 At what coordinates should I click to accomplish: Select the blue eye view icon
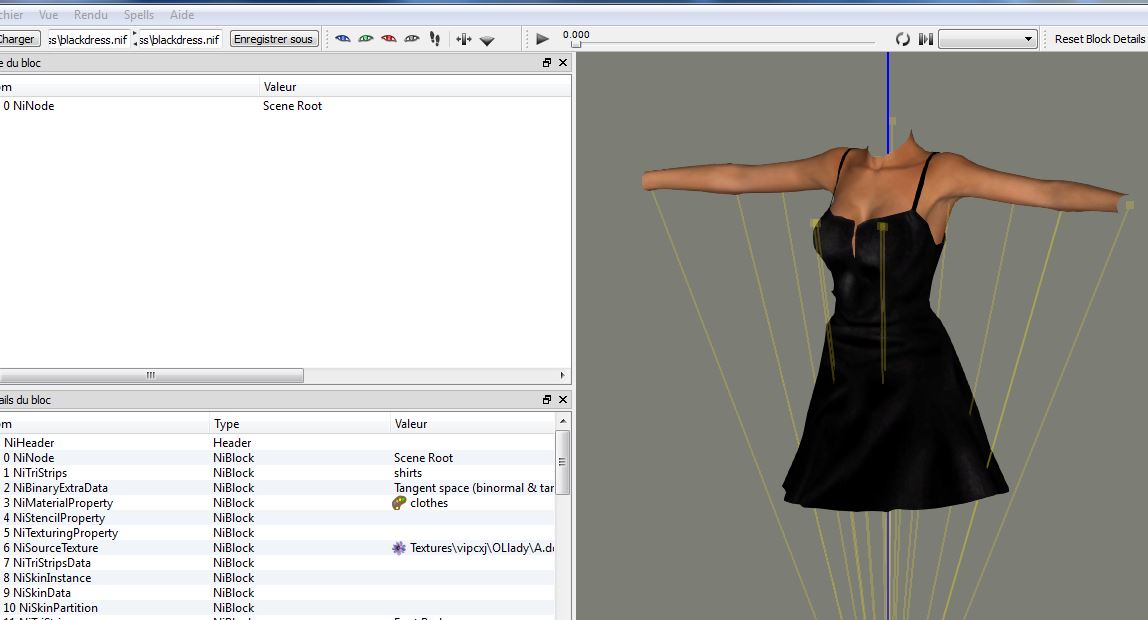coord(343,39)
